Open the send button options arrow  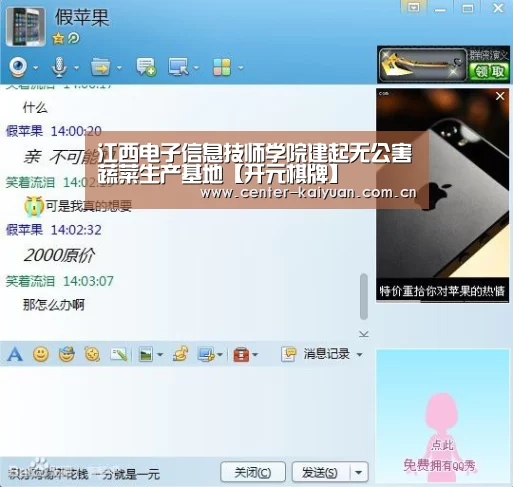359,472
